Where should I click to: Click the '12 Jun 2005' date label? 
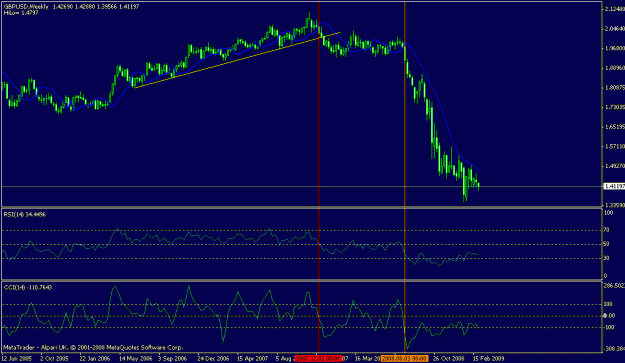[17, 358]
